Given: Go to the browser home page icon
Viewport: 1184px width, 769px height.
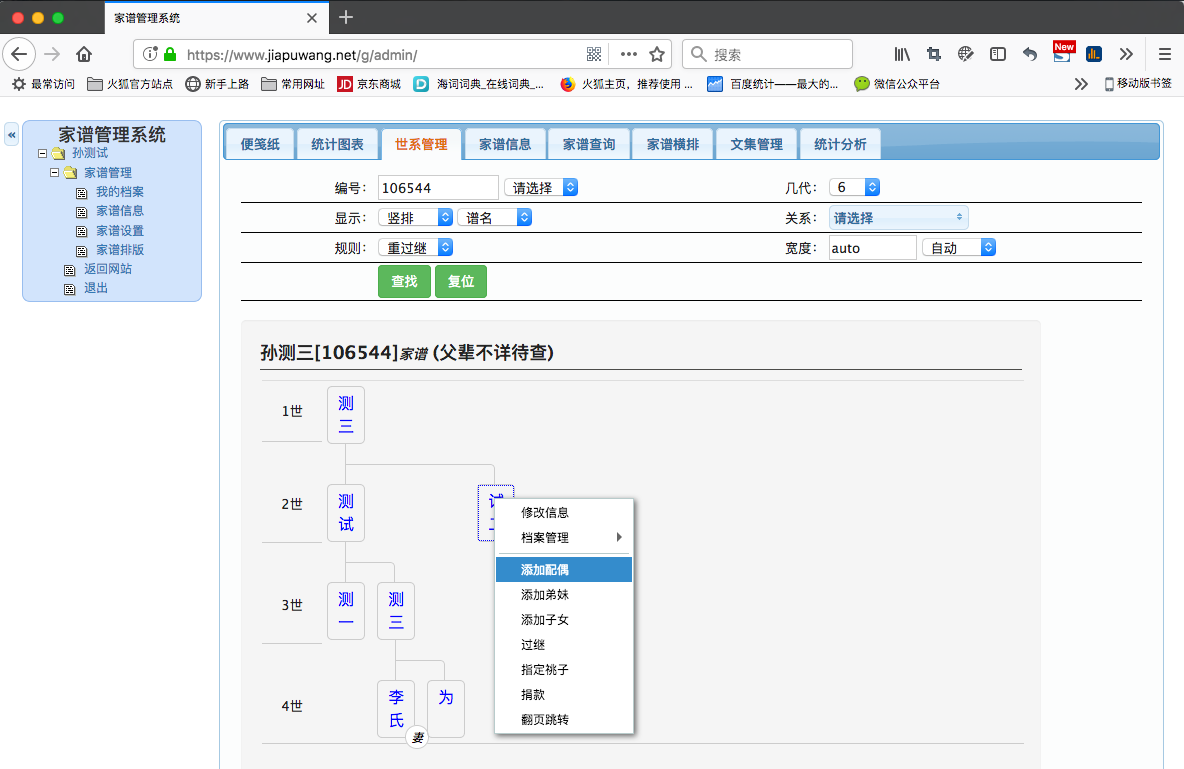Looking at the screenshot, I should click(x=84, y=54).
